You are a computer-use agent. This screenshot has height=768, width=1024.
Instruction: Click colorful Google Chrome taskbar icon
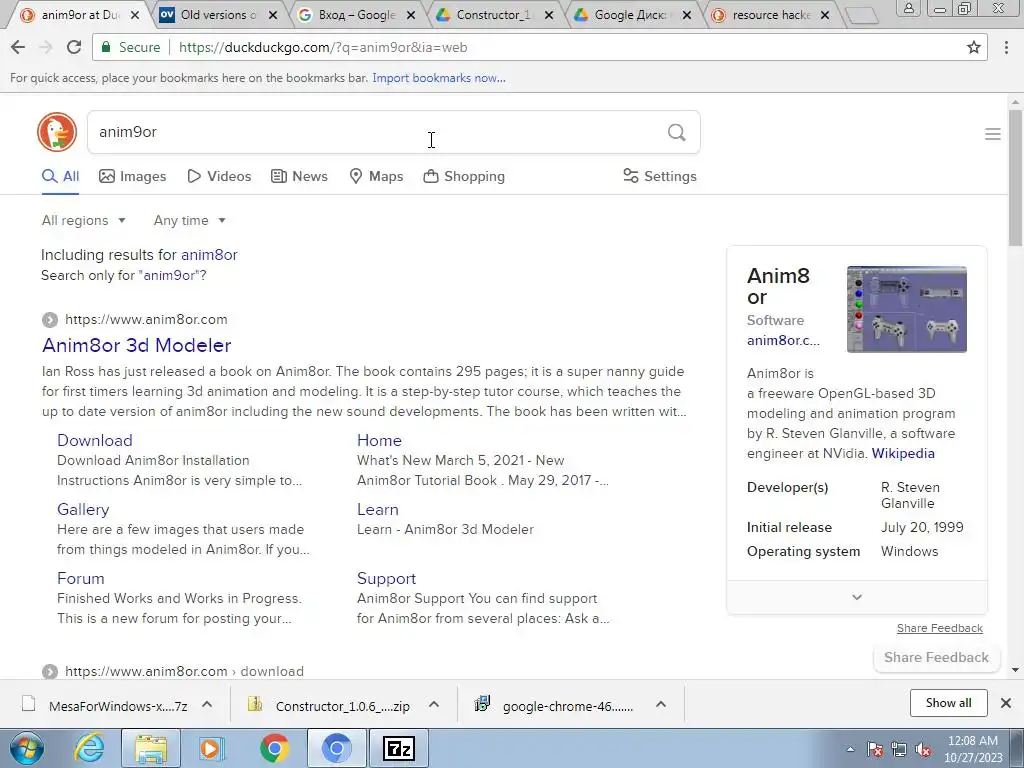274,748
